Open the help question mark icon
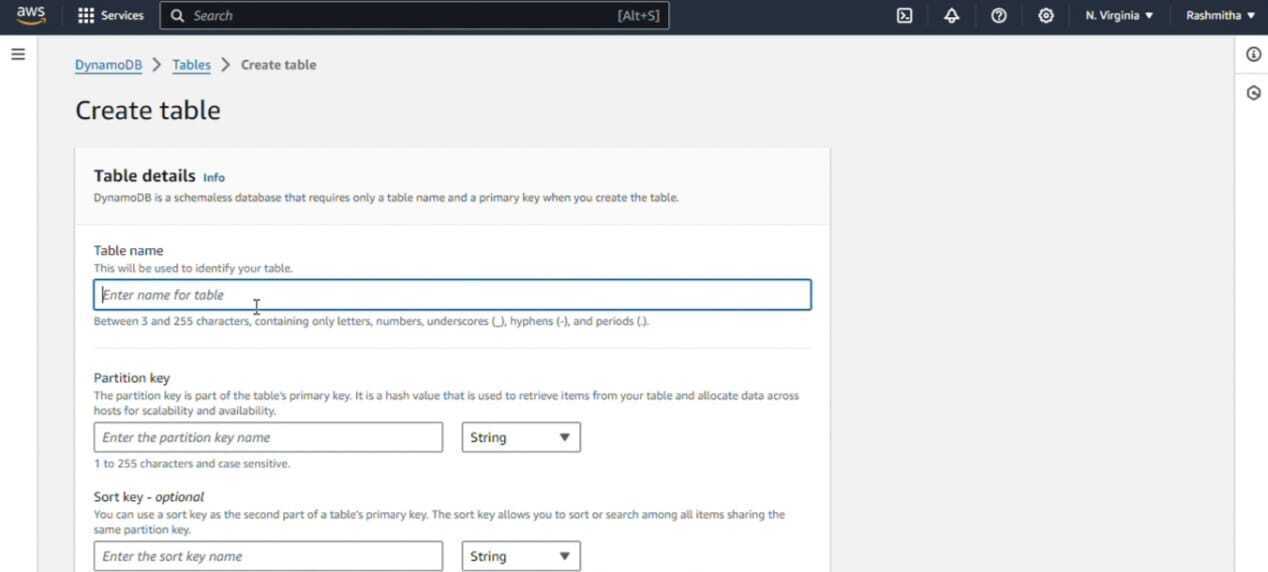 [x=998, y=16]
